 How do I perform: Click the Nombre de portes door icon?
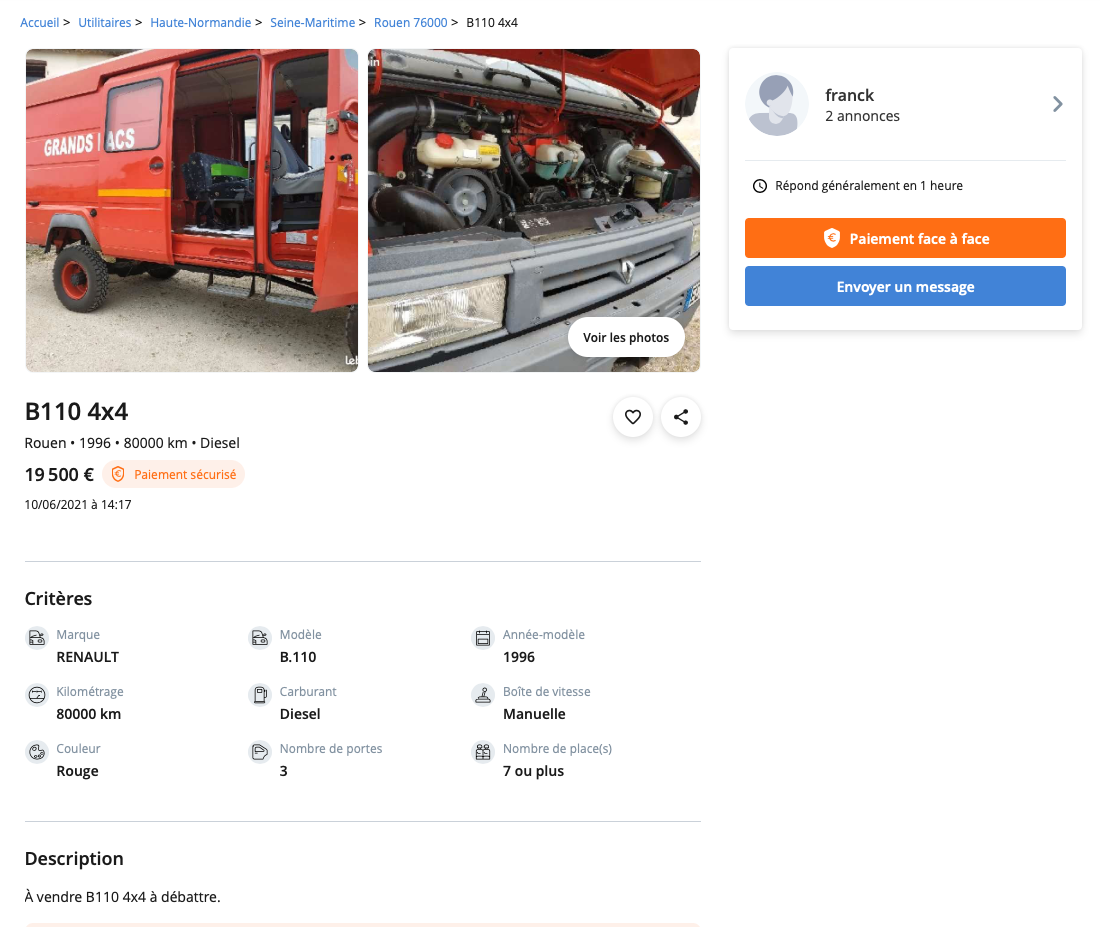(x=260, y=752)
